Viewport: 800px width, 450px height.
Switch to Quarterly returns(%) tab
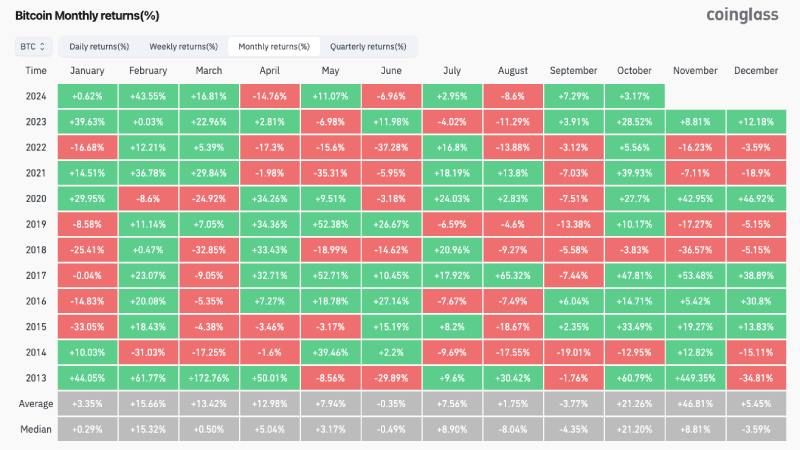tap(368, 46)
